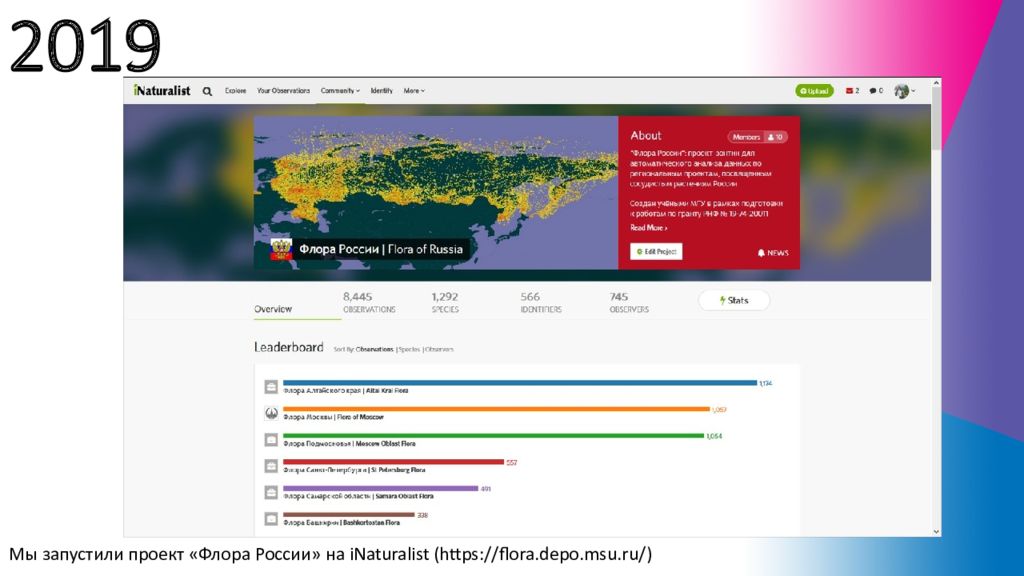Click the "Leaderboard" heading

pos(289,347)
